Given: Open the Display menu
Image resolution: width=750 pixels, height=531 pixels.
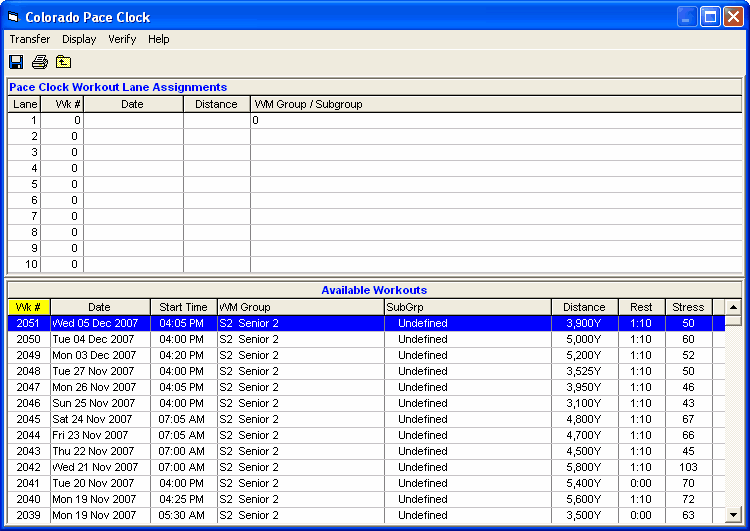Looking at the screenshot, I should (x=79, y=39).
